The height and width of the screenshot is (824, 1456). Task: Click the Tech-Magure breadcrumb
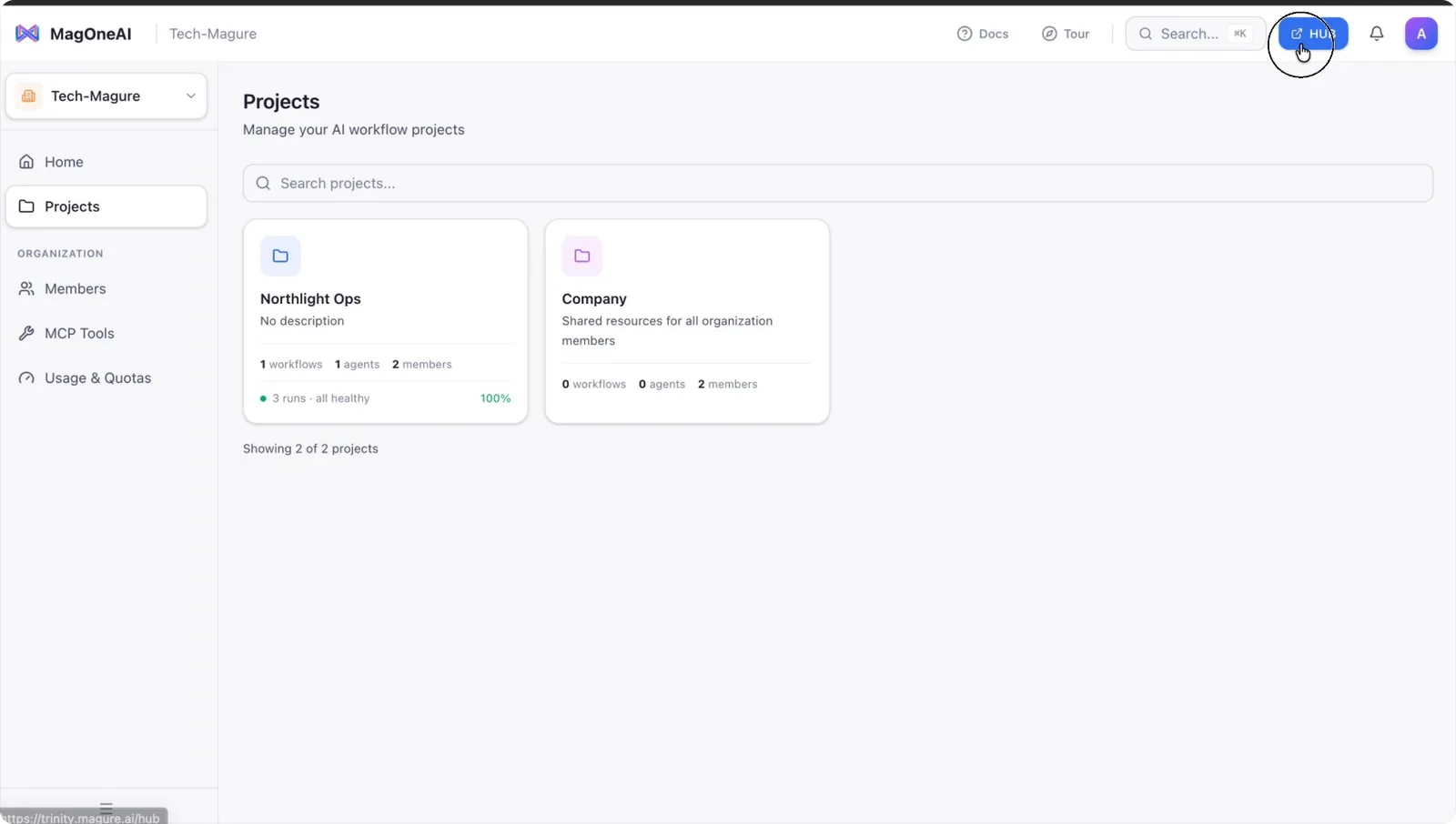point(213,34)
